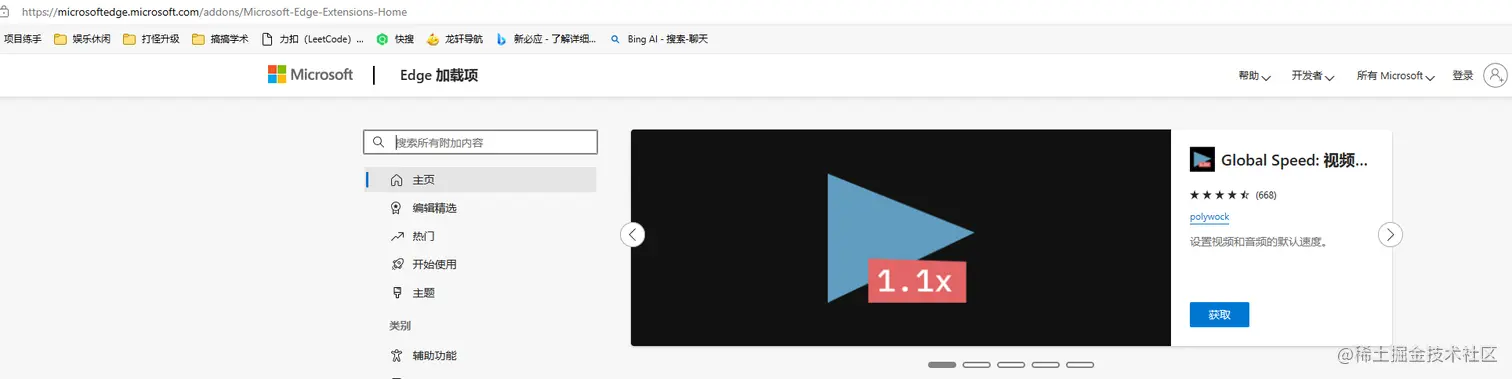The height and width of the screenshot is (379, 1512).
Task: Click the lock icon in address bar
Action: pyautogui.click(x=5, y=12)
